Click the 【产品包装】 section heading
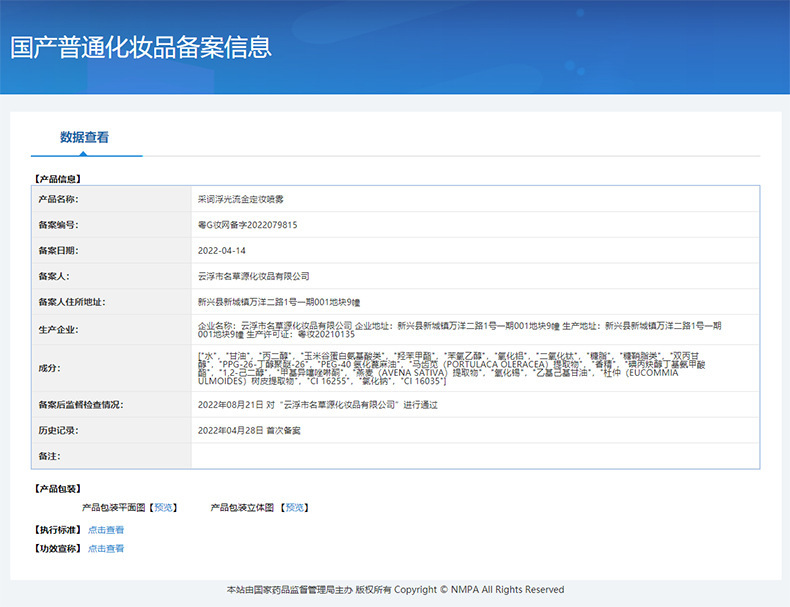790x607 pixels. [x=58, y=489]
